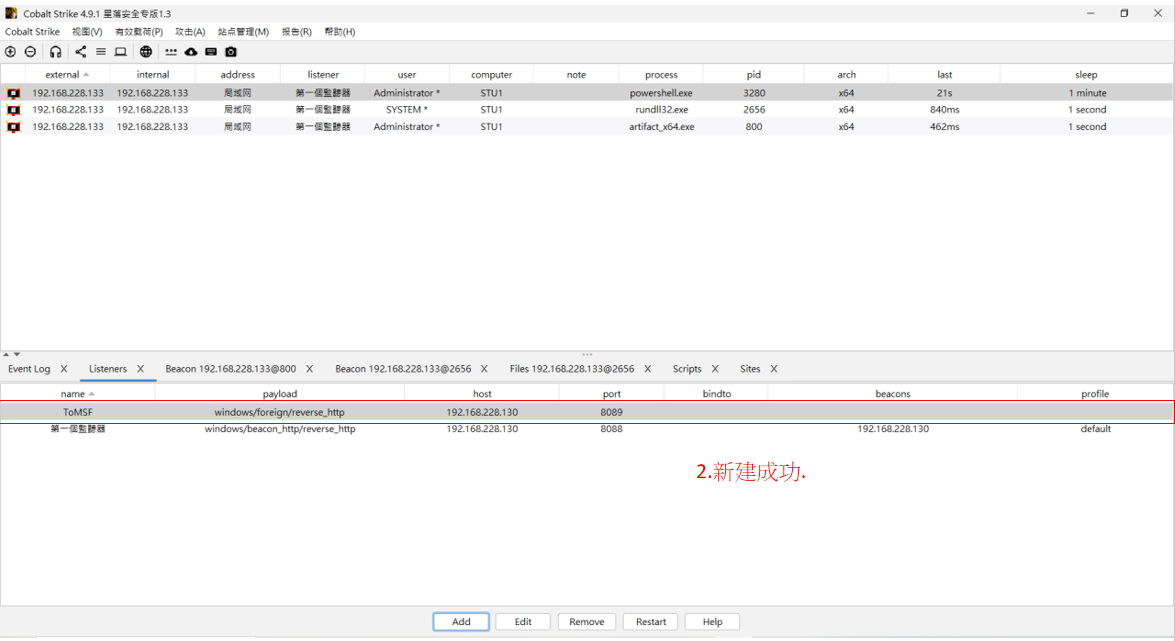This screenshot has height=641, width=1175.
Task: Switch to the Scripts tab
Action: pos(687,369)
